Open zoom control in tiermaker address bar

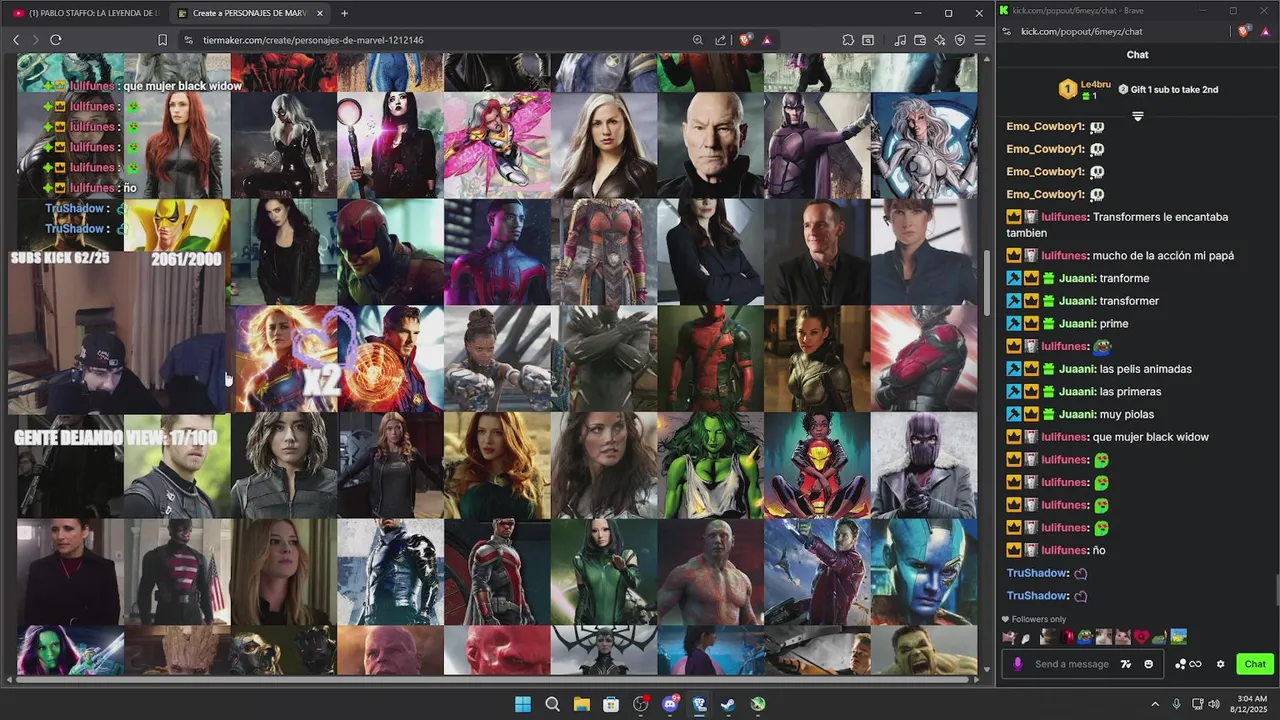click(x=698, y=40)
